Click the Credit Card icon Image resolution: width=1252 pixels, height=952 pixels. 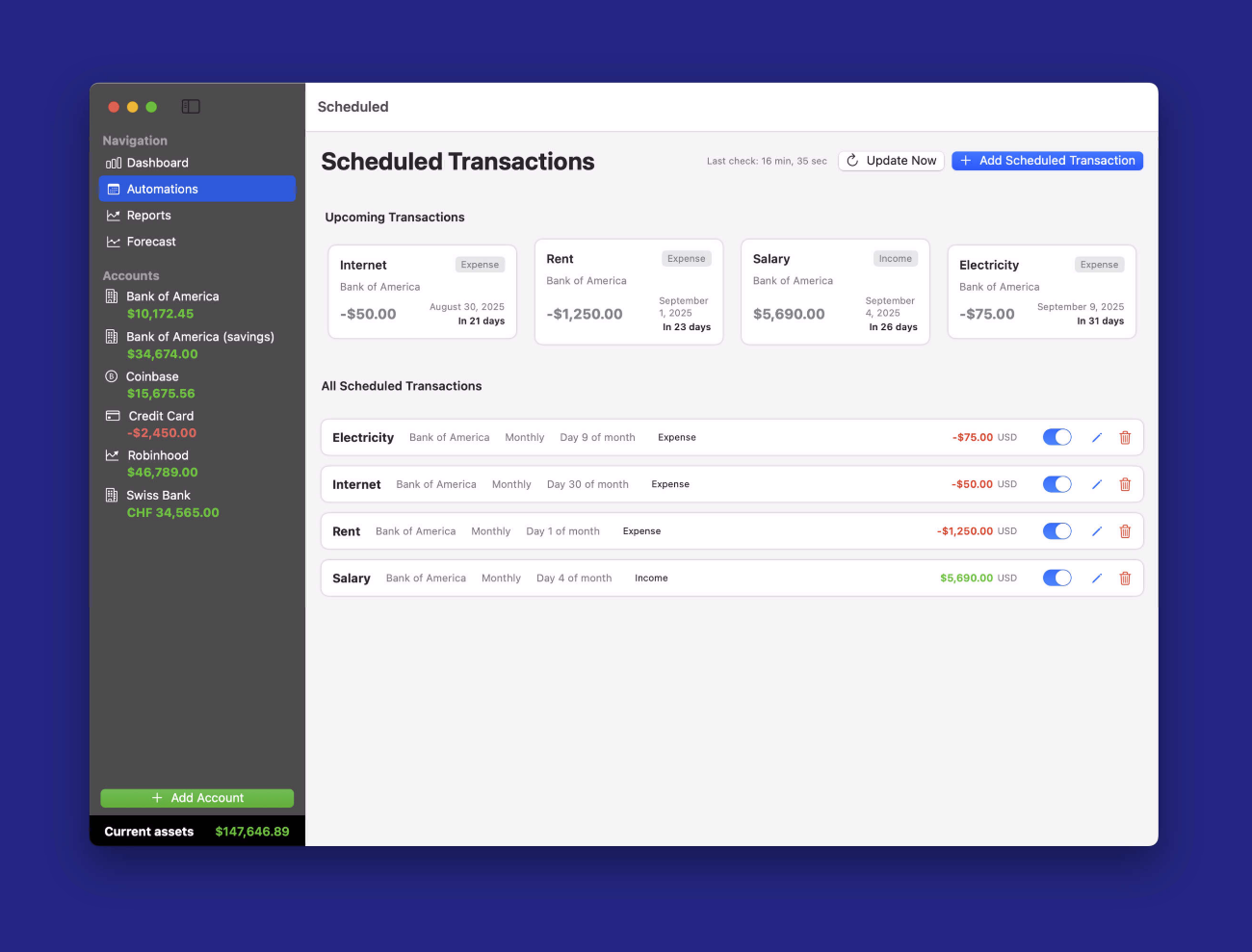[x=113, y=416]
